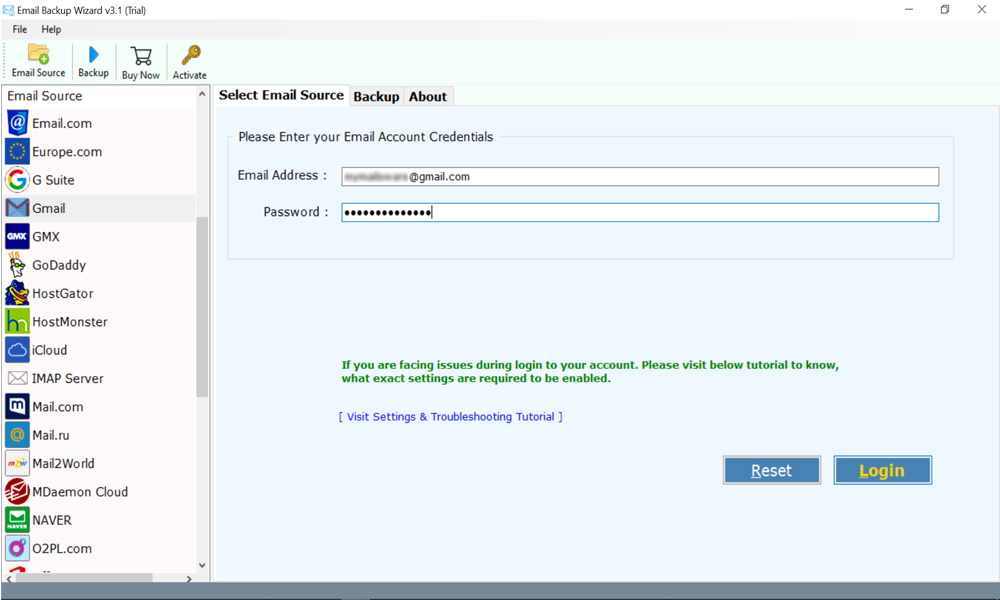
Task: Select the G Suite Google icon
Action: (x=17, y=180)
